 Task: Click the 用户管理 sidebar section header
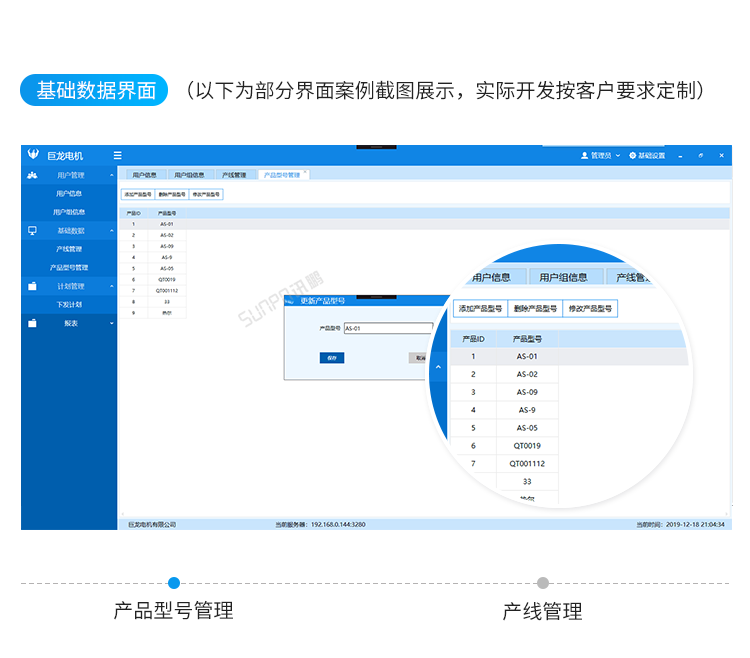69,175
